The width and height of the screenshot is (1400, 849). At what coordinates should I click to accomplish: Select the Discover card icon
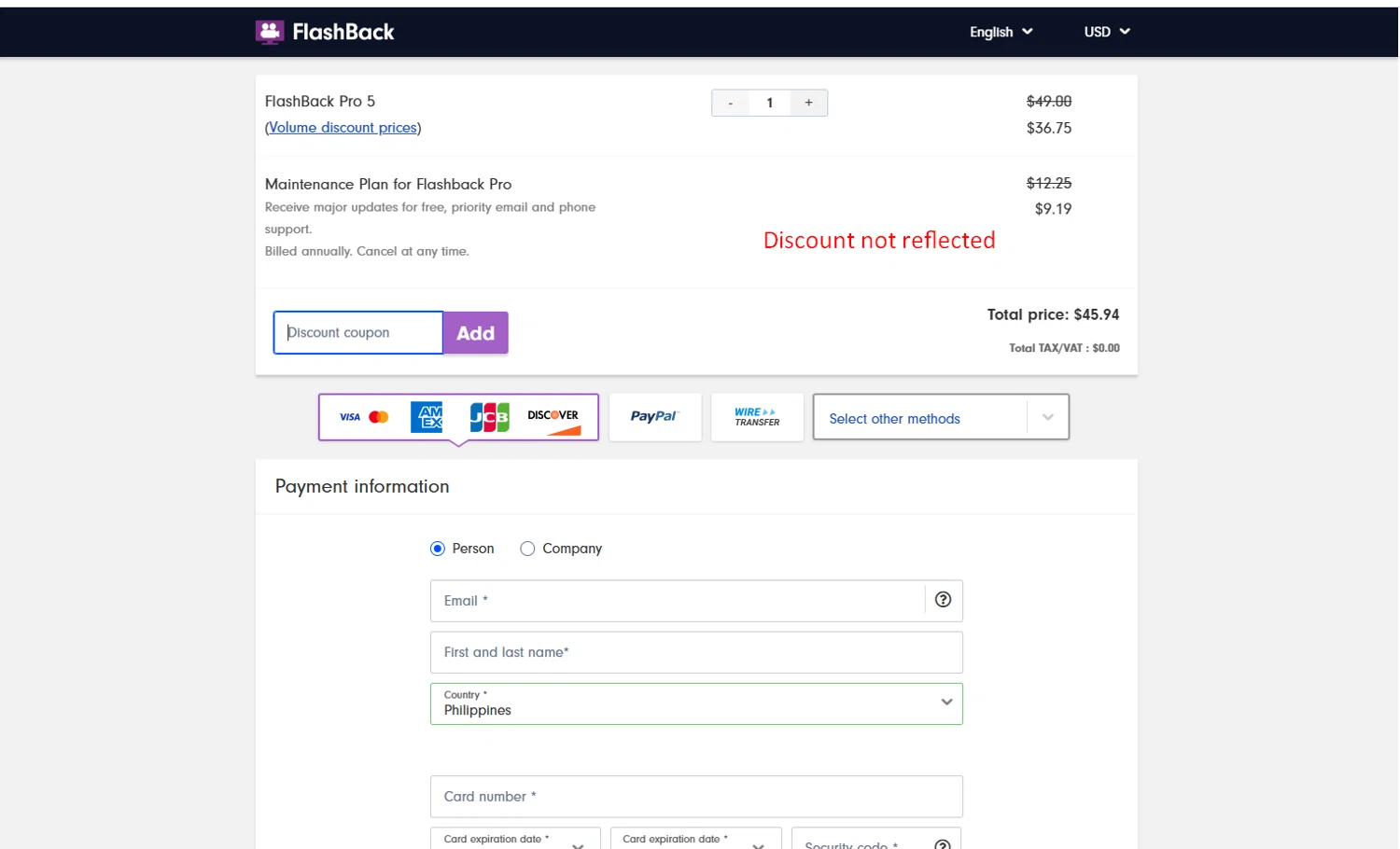553,420
